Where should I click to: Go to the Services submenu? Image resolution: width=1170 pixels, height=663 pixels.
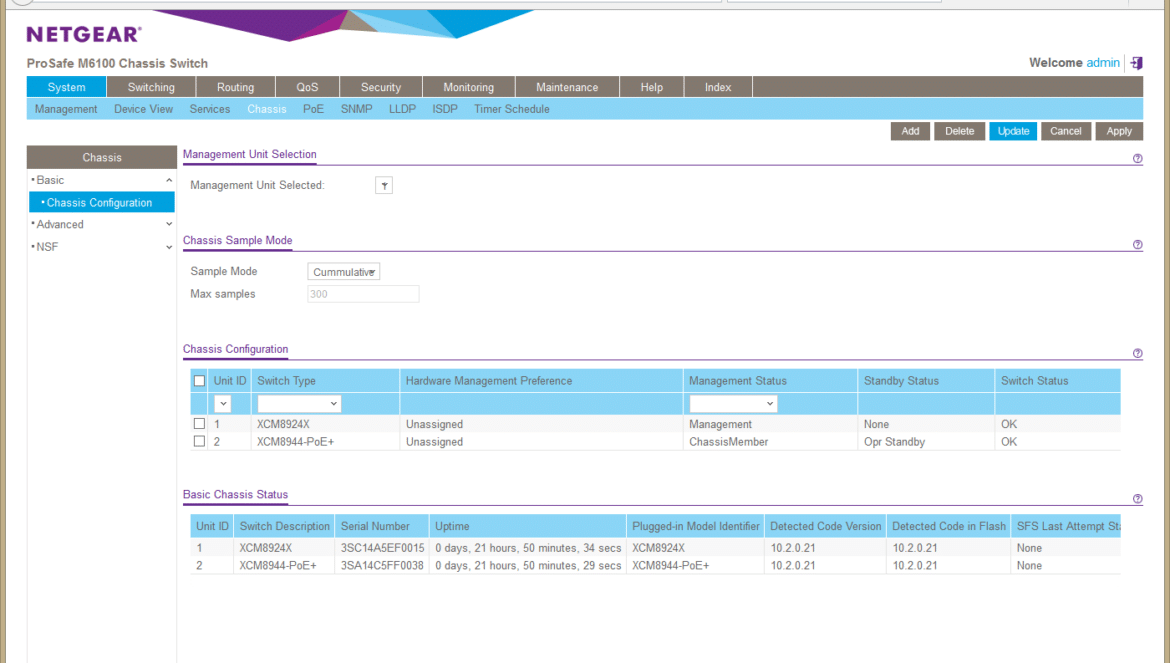pyautogui.click(x=210, y=109)
